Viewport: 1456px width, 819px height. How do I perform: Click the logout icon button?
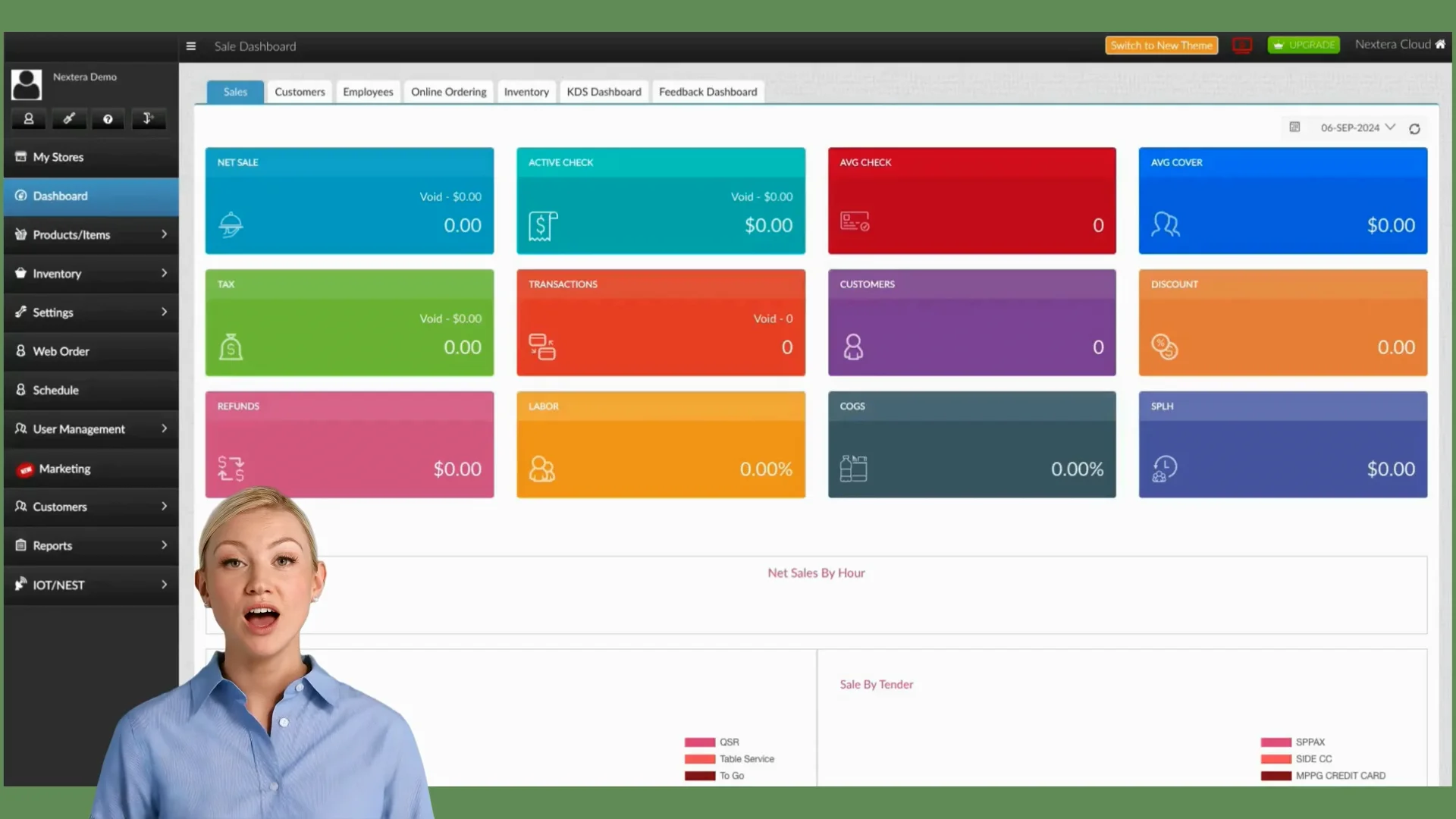[x=148, y=119]
